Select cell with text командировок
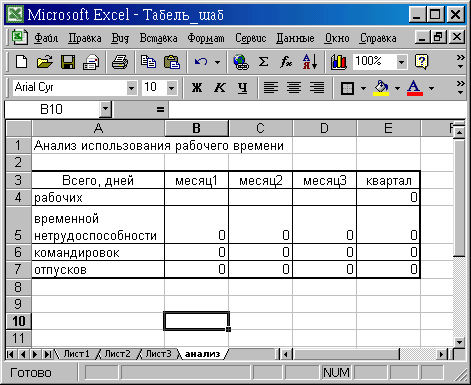This screenshot has height=385, width=471. pos(98,252)
